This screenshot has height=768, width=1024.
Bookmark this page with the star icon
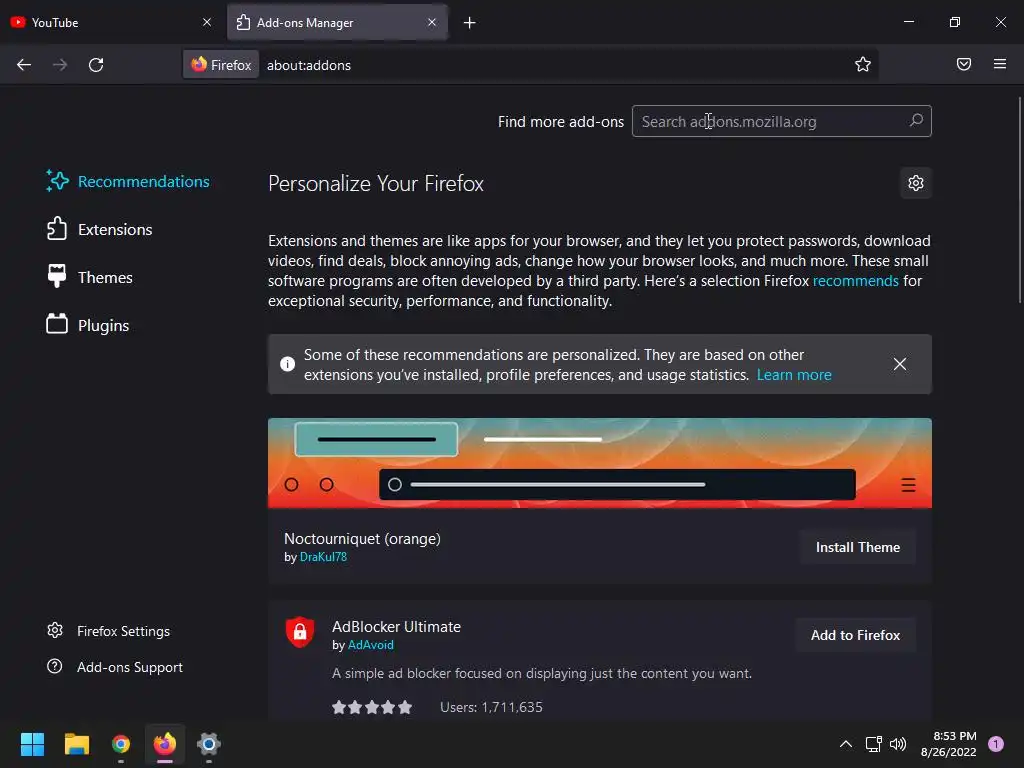[863, 64]
